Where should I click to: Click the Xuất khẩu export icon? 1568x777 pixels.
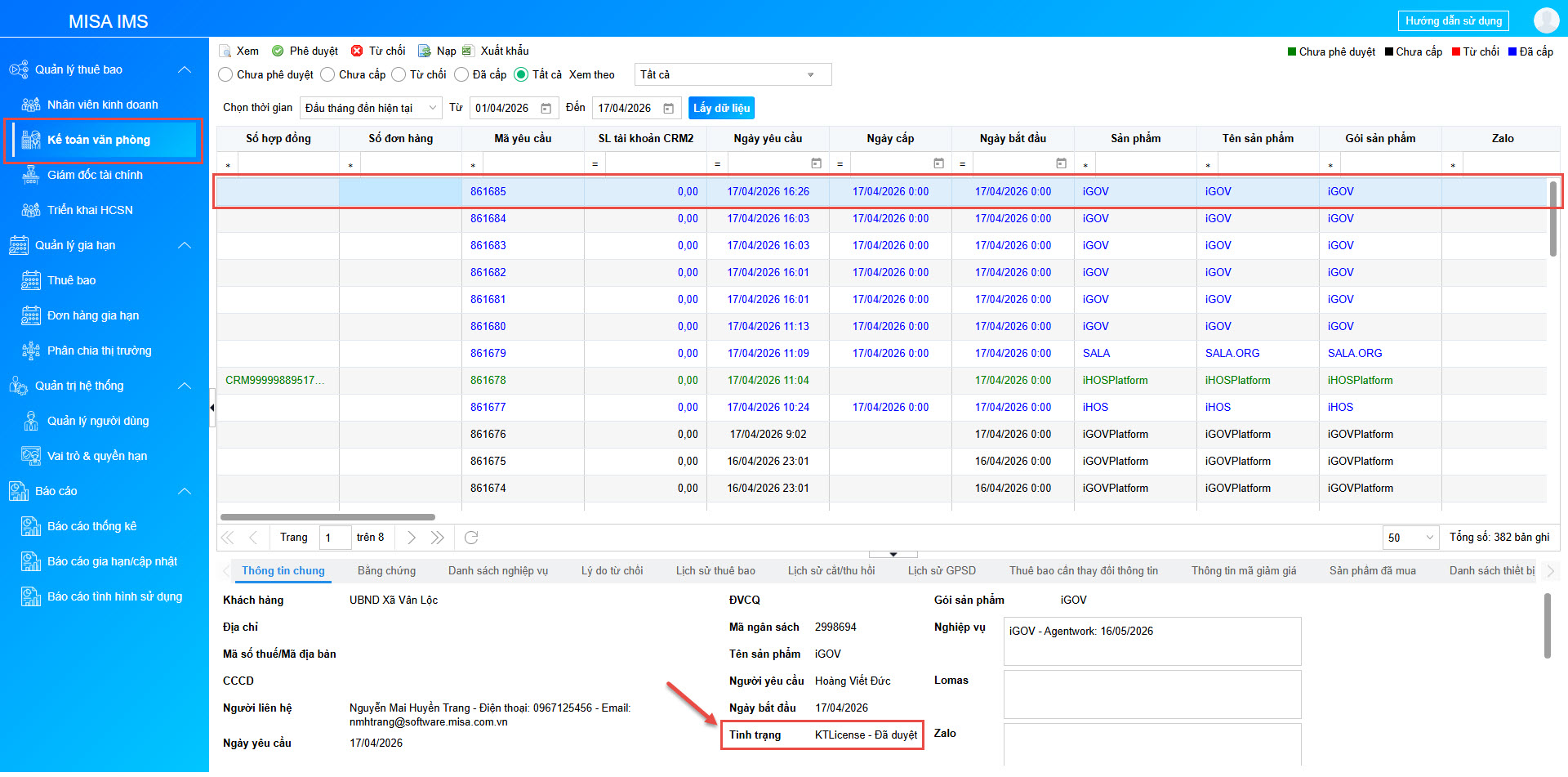point(468,51)
